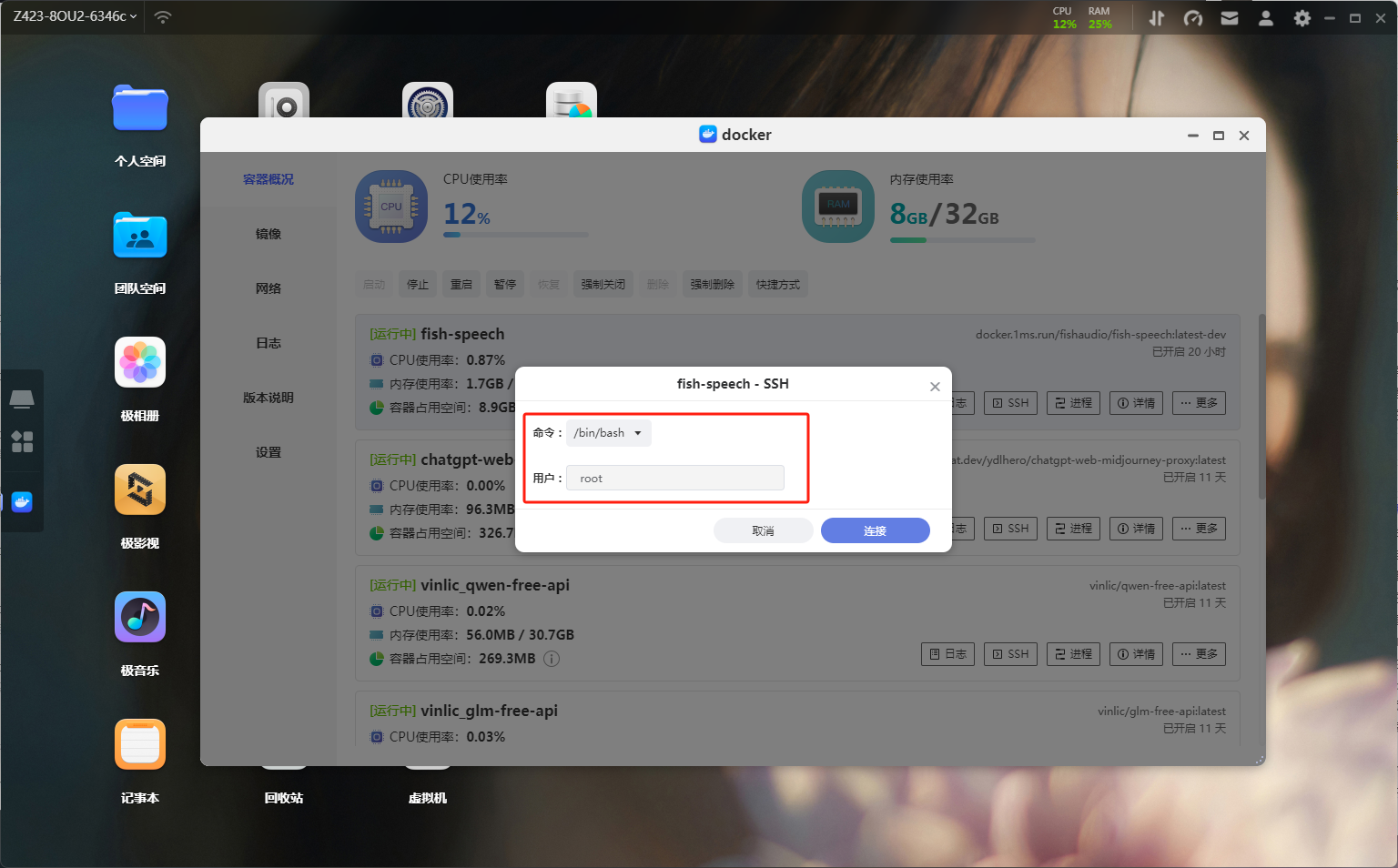
Task: Click the storage drive icon in left dock
Action: [x=22, y=399]
